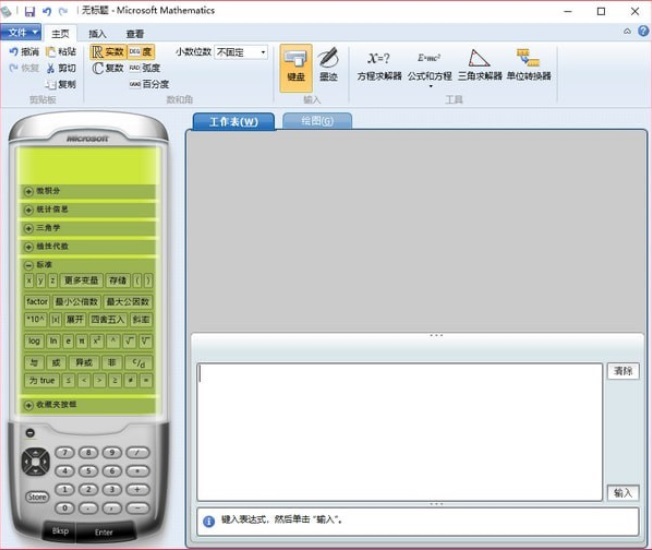652x550 pixels.
Task: Click the Clear (清除) button
Action: click(622, 371)
